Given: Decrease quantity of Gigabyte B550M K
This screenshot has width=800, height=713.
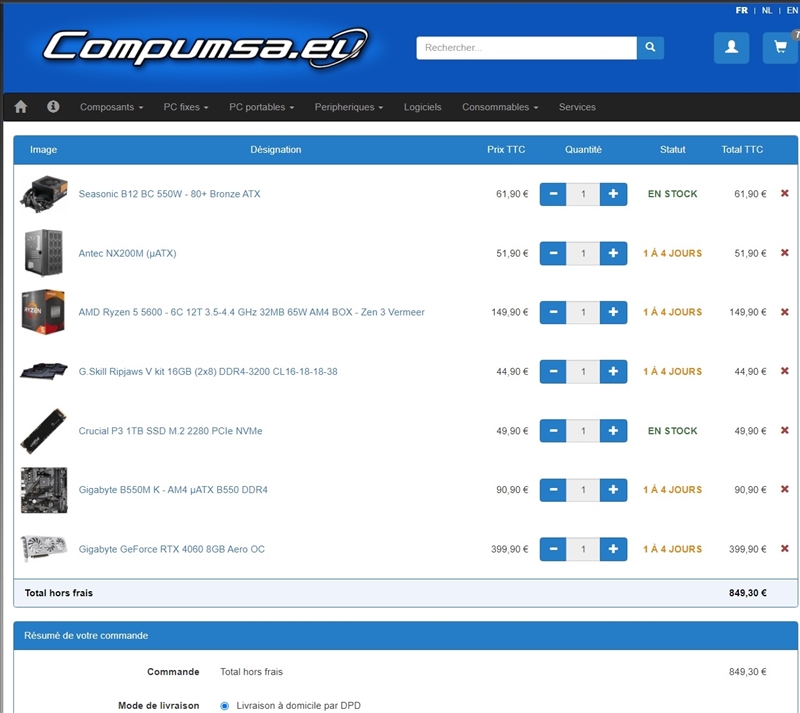Looking at the screenshot, I should coord(553,490).
